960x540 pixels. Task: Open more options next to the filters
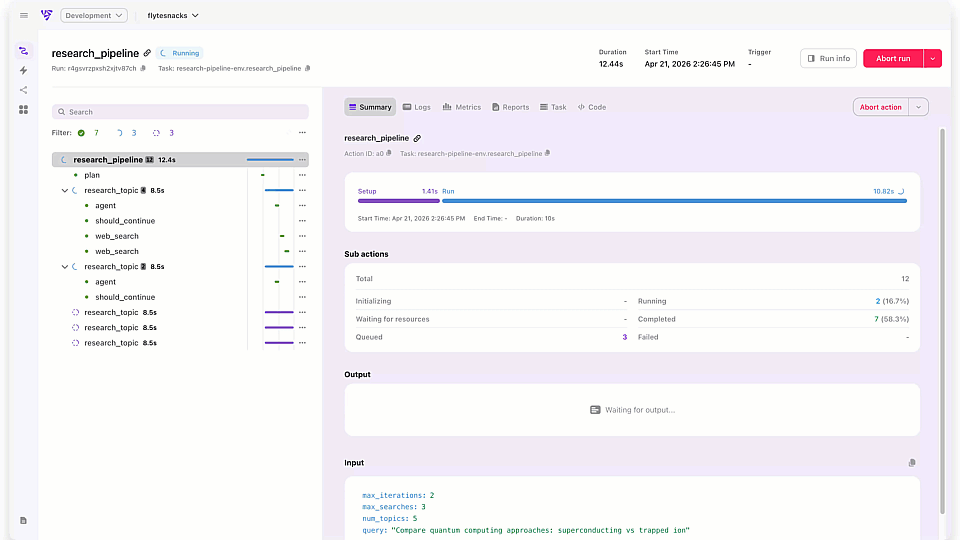click(x=302, y=133)
